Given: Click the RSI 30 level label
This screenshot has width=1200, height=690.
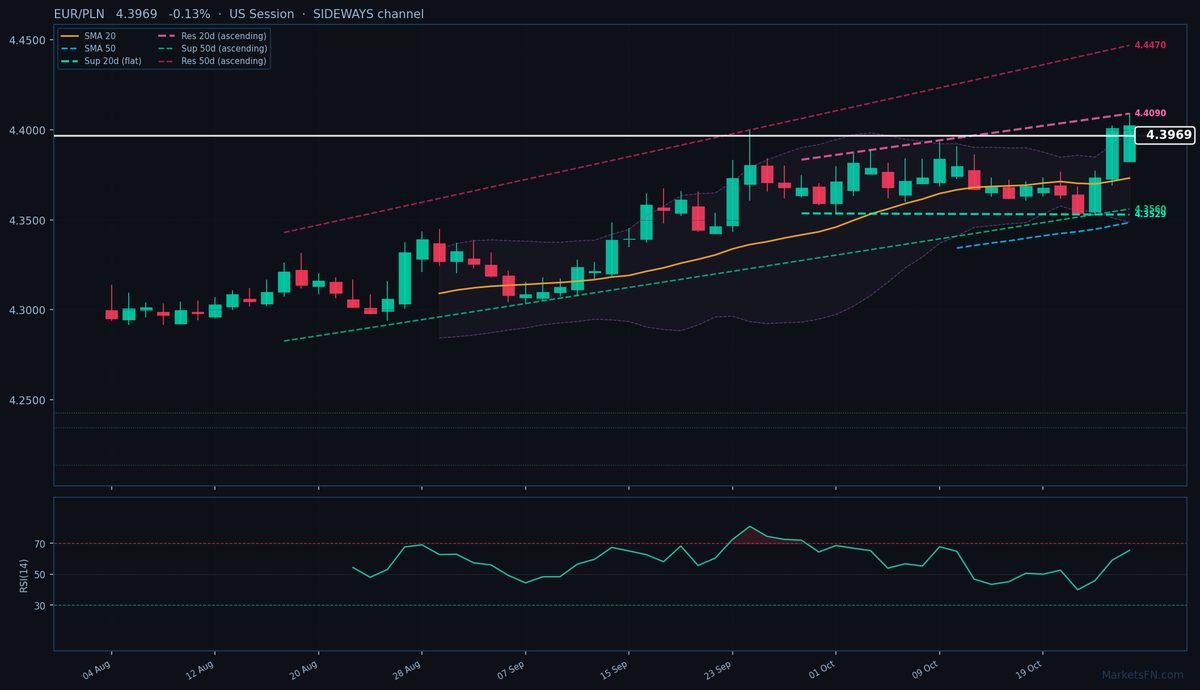Looking at the screenshot, I should [x=40, y=605].
